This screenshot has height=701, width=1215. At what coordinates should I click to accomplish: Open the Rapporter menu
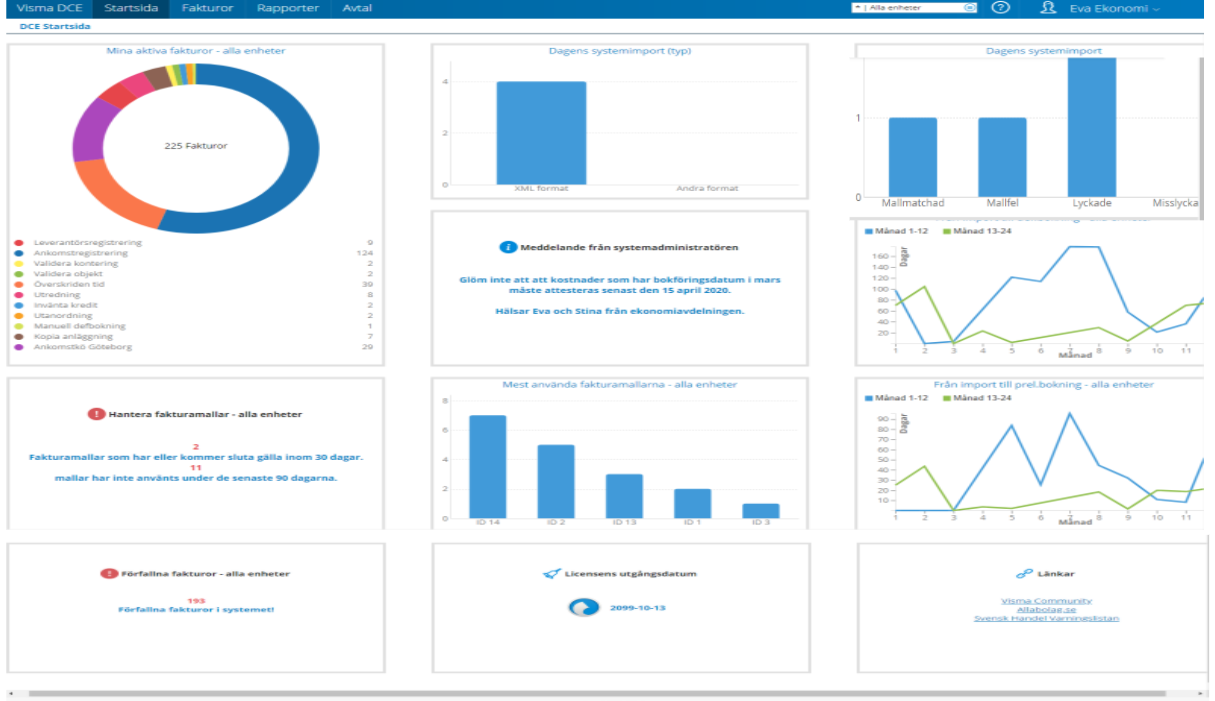287,8
